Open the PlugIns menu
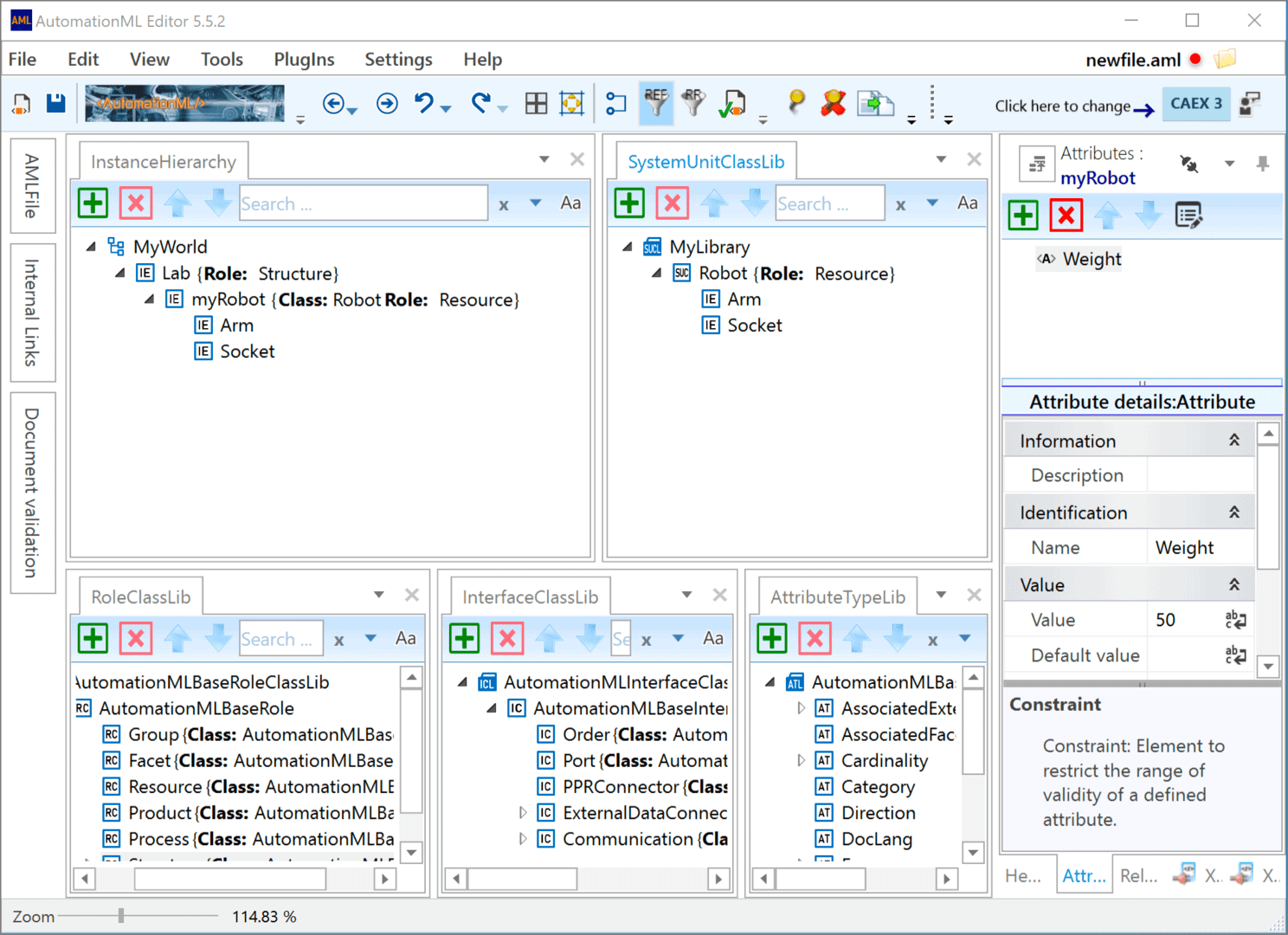This screenshot has height=935, width=1288. click(x=304, y=59)
